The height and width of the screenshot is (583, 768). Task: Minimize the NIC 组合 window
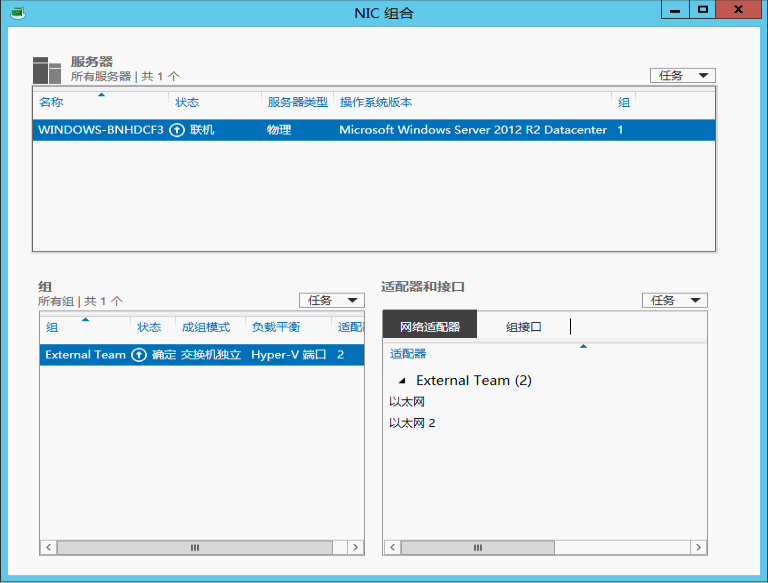tap(675, 10)
